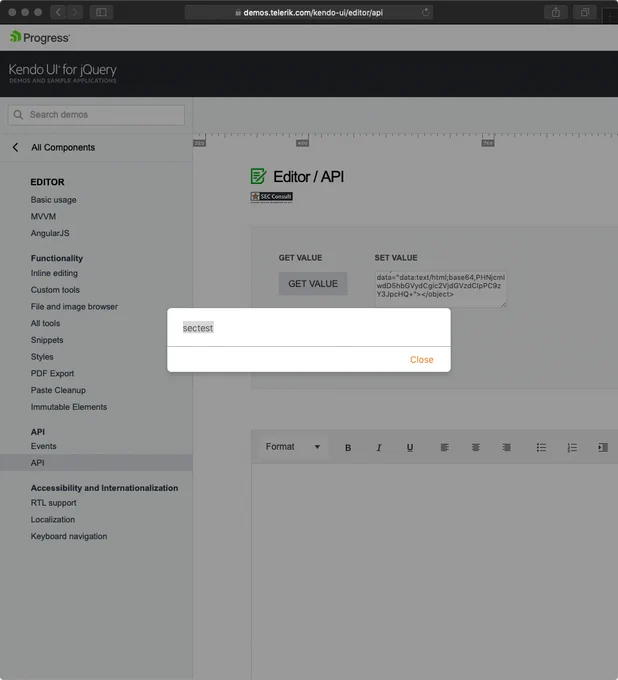Close the sectest alert dialog

coord(421,360)
